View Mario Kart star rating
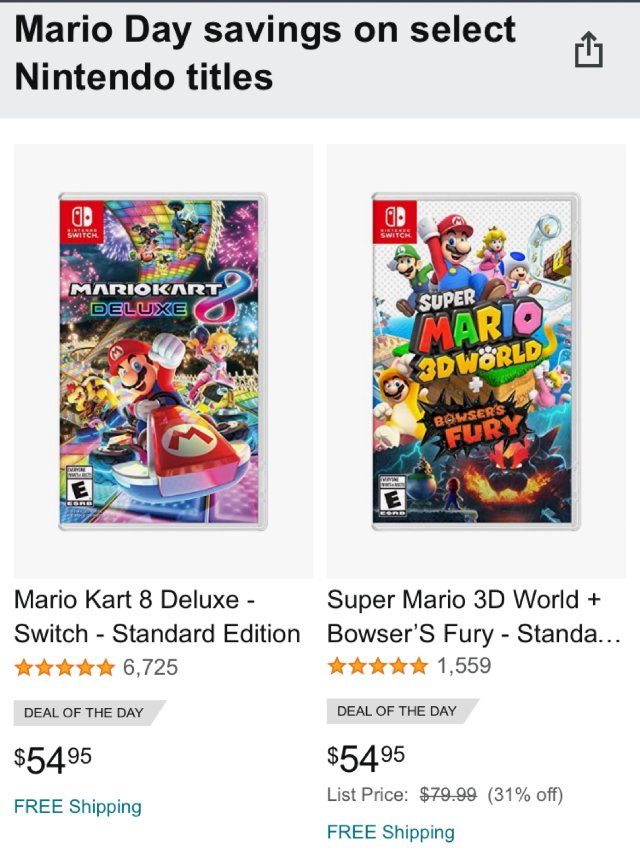Viewport: 640px width, 853px height. pos(65,668)
